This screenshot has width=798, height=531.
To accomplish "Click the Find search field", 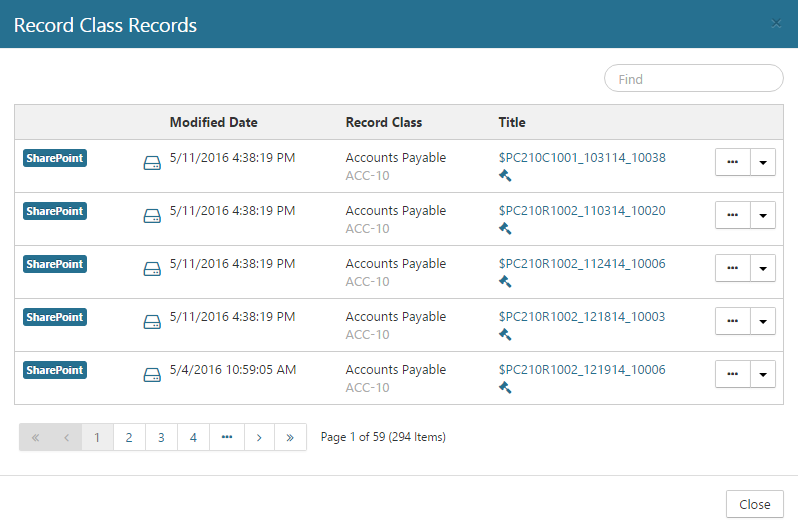I will pyautogui.click(x=694, y=79).
